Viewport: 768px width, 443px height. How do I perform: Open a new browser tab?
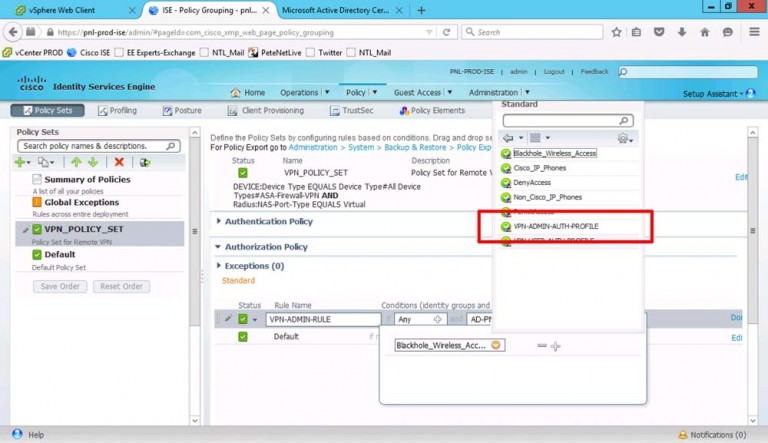[x=421, y=10]
